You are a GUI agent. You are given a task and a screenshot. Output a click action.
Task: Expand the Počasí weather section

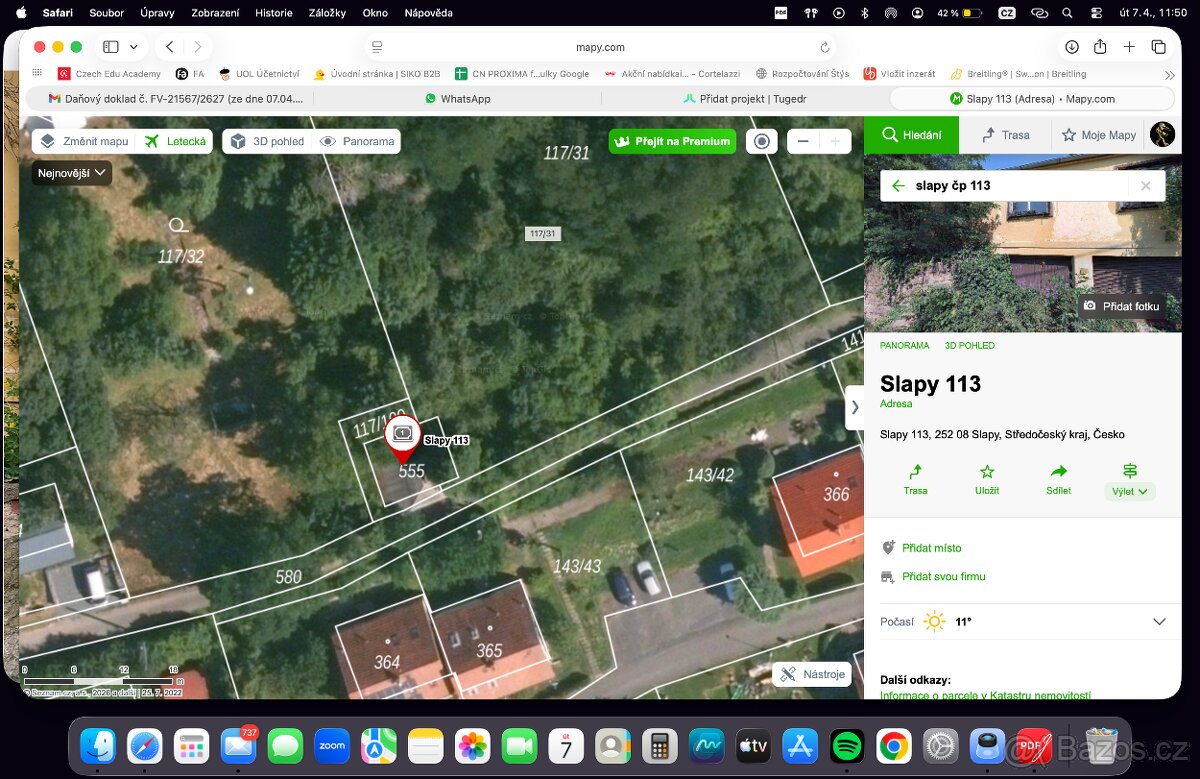pos(1159,621)
